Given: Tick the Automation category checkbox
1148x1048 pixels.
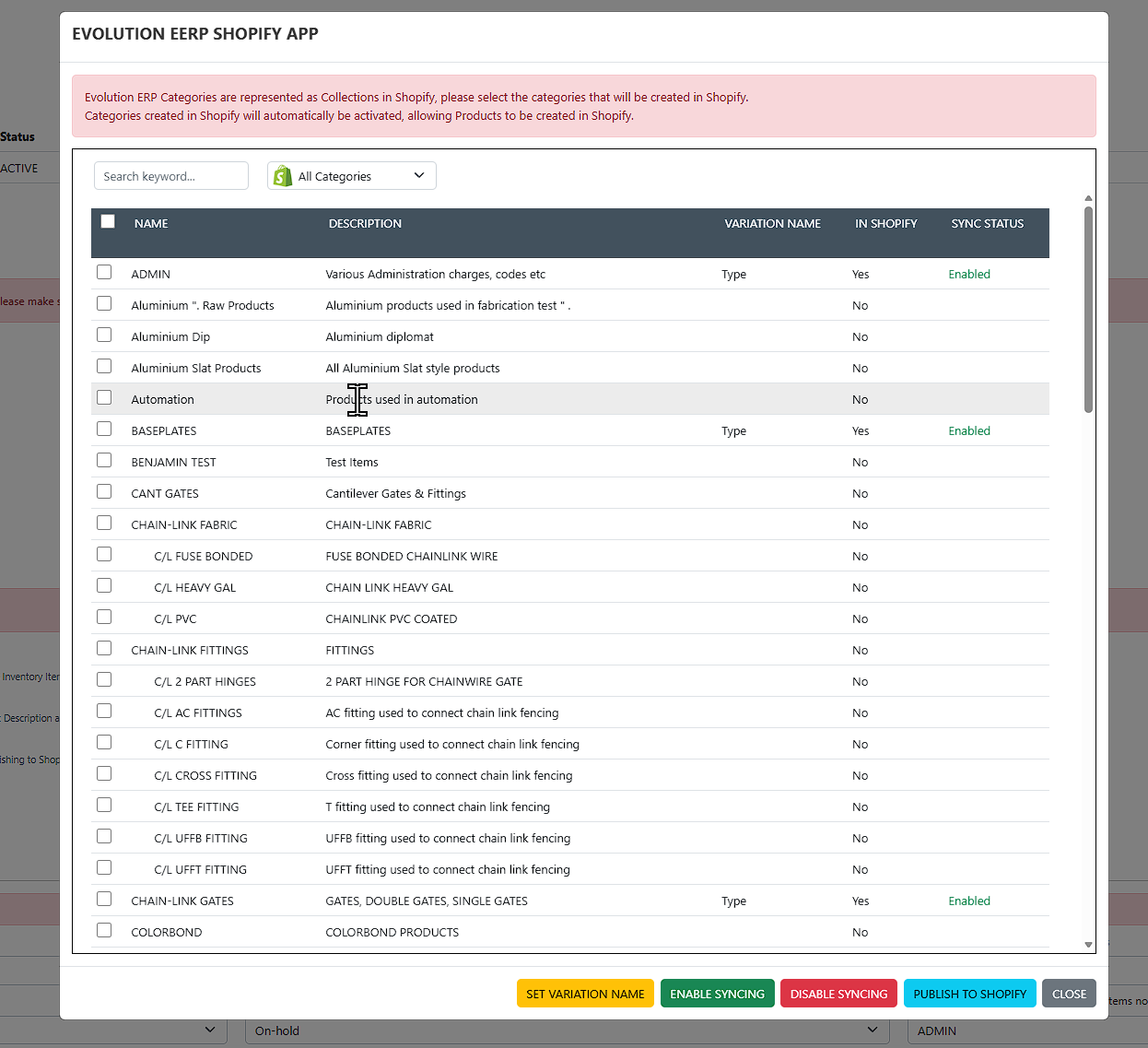Looking at the screenshot, I should [104, 398].
